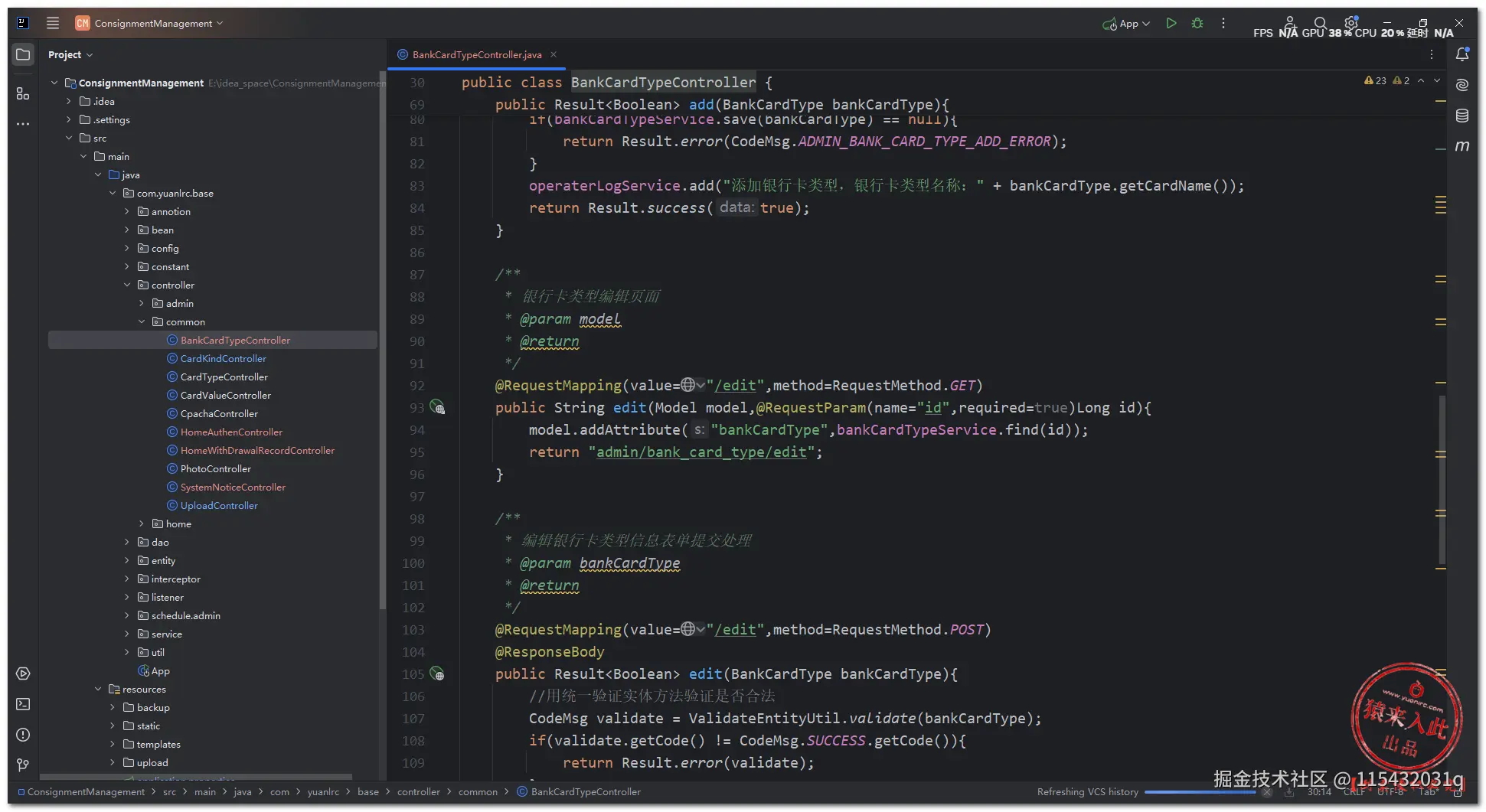The image size is (1486, 812).
Task: Jump to next highlighted problem arrow
Action: 1437,80
